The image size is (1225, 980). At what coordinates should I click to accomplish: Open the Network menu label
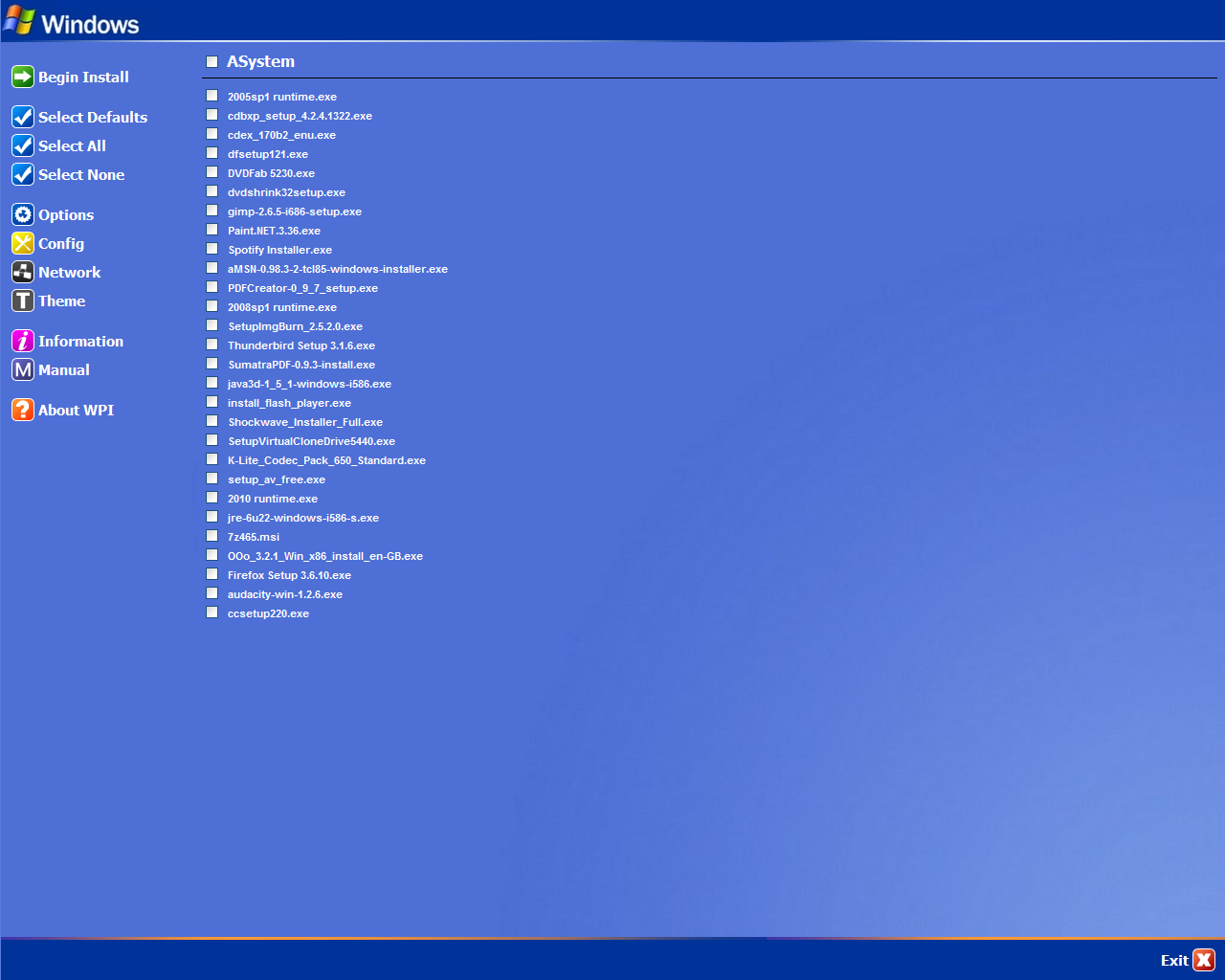tap(69, 273)
